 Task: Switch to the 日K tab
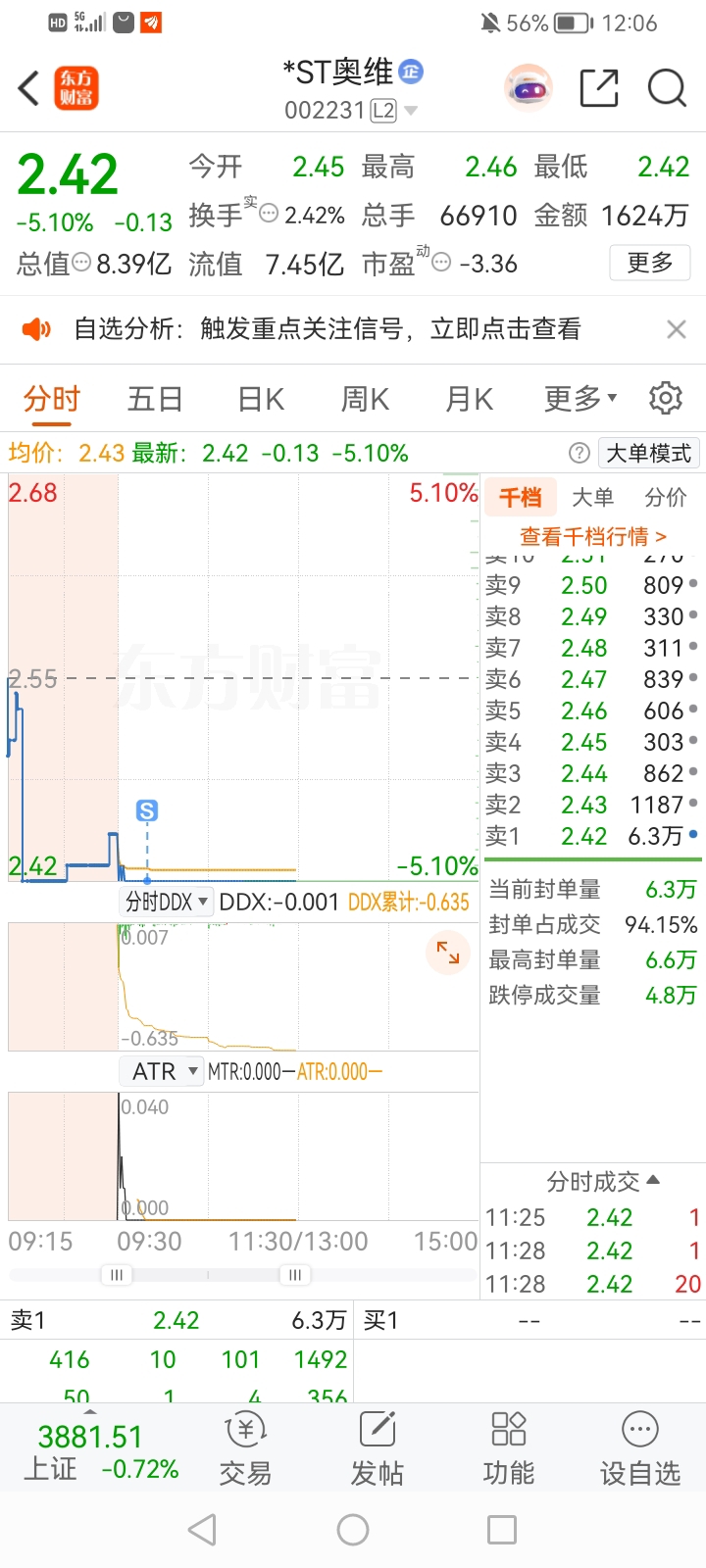click(261, 399)
